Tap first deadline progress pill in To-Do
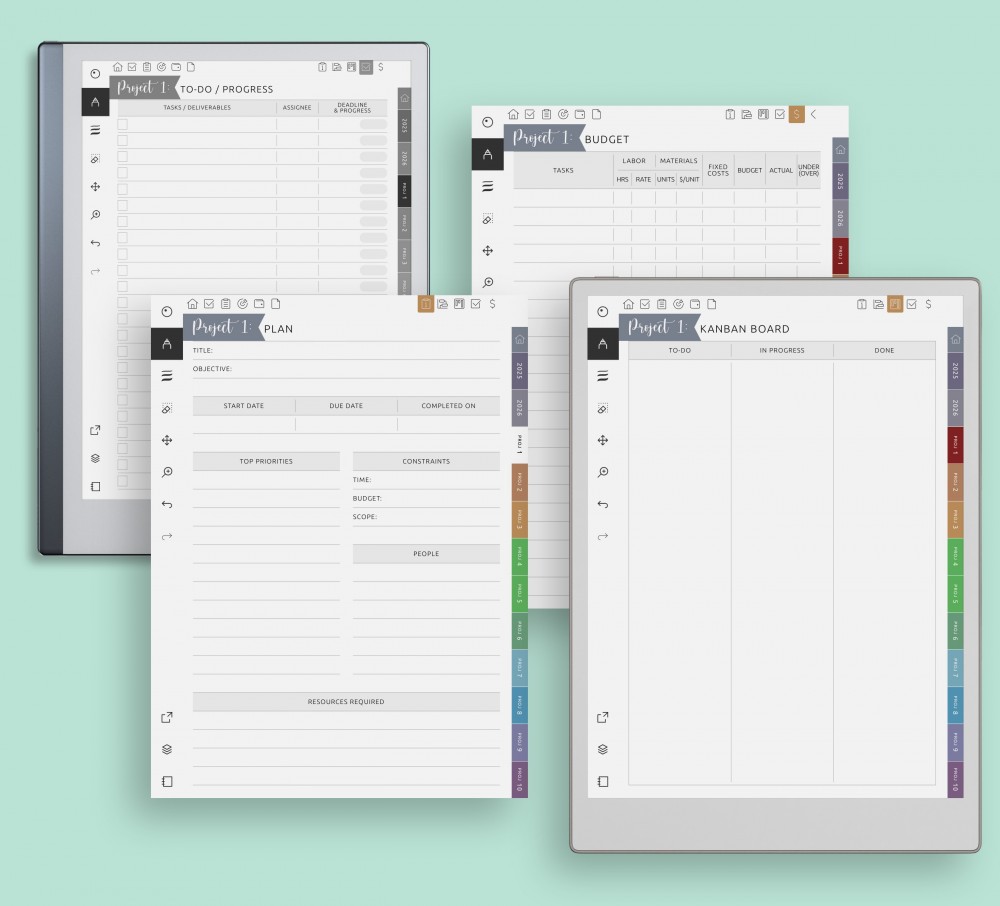1000x906 pixels. point(373,125)
